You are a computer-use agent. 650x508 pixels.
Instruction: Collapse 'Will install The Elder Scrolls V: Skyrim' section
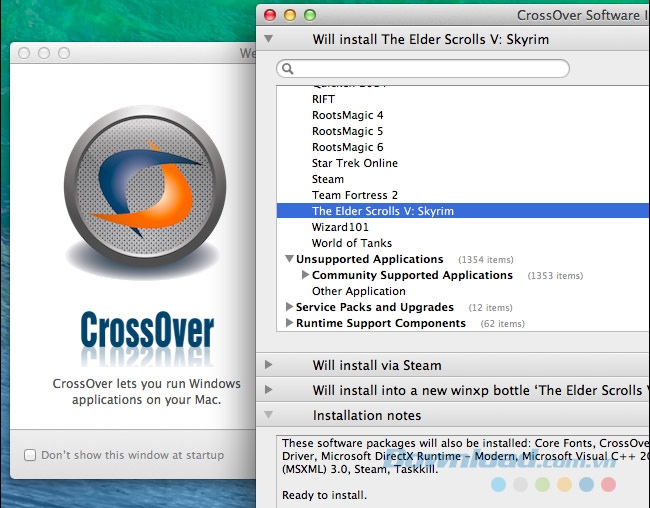(x=269, y=39)
